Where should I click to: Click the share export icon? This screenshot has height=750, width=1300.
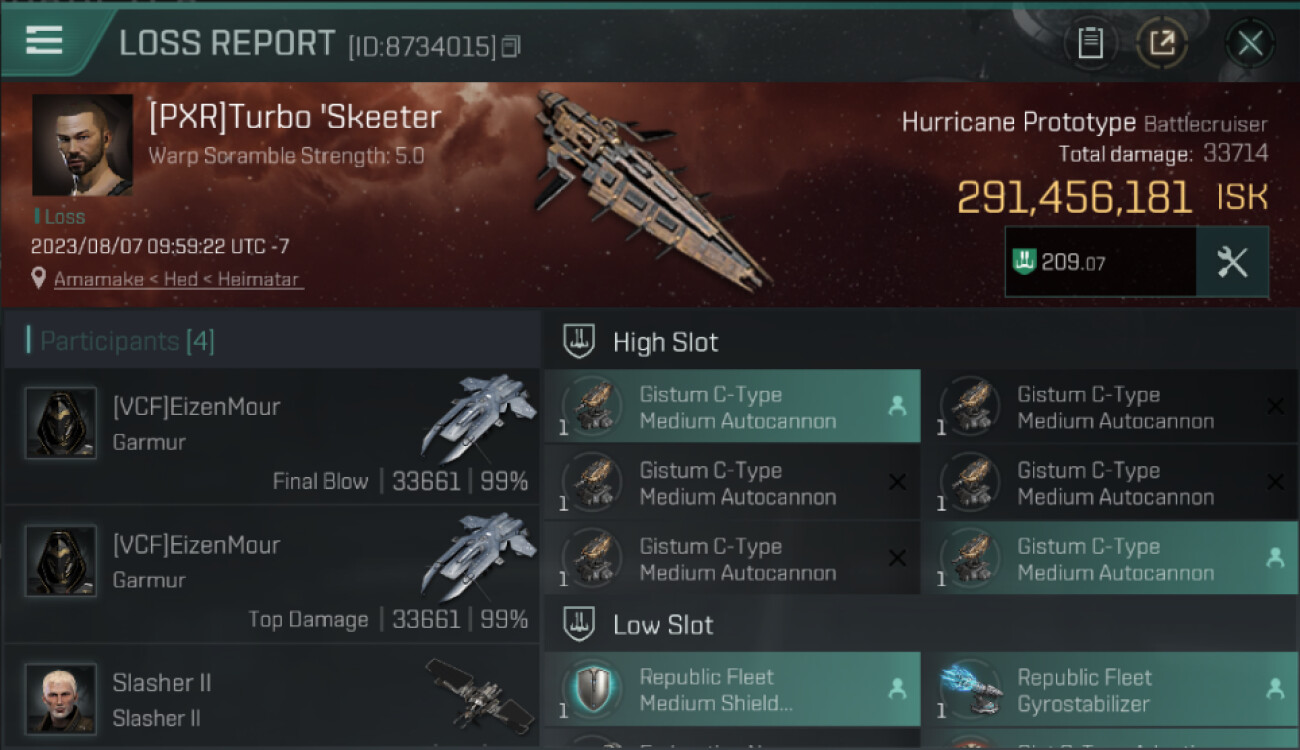click(1162, 43)
